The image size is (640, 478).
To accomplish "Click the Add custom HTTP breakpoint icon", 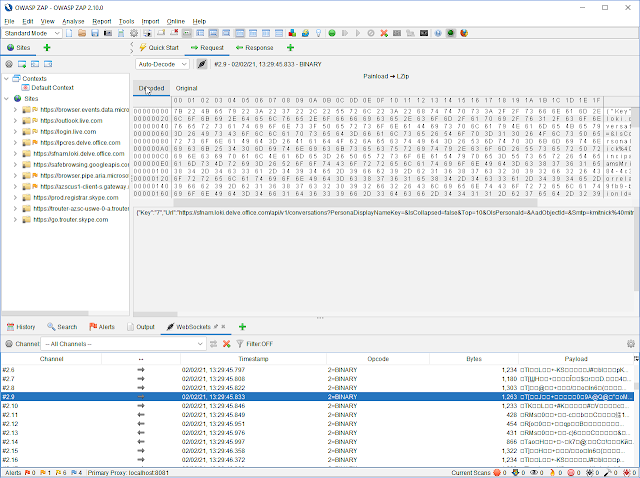I will [384, 33].
